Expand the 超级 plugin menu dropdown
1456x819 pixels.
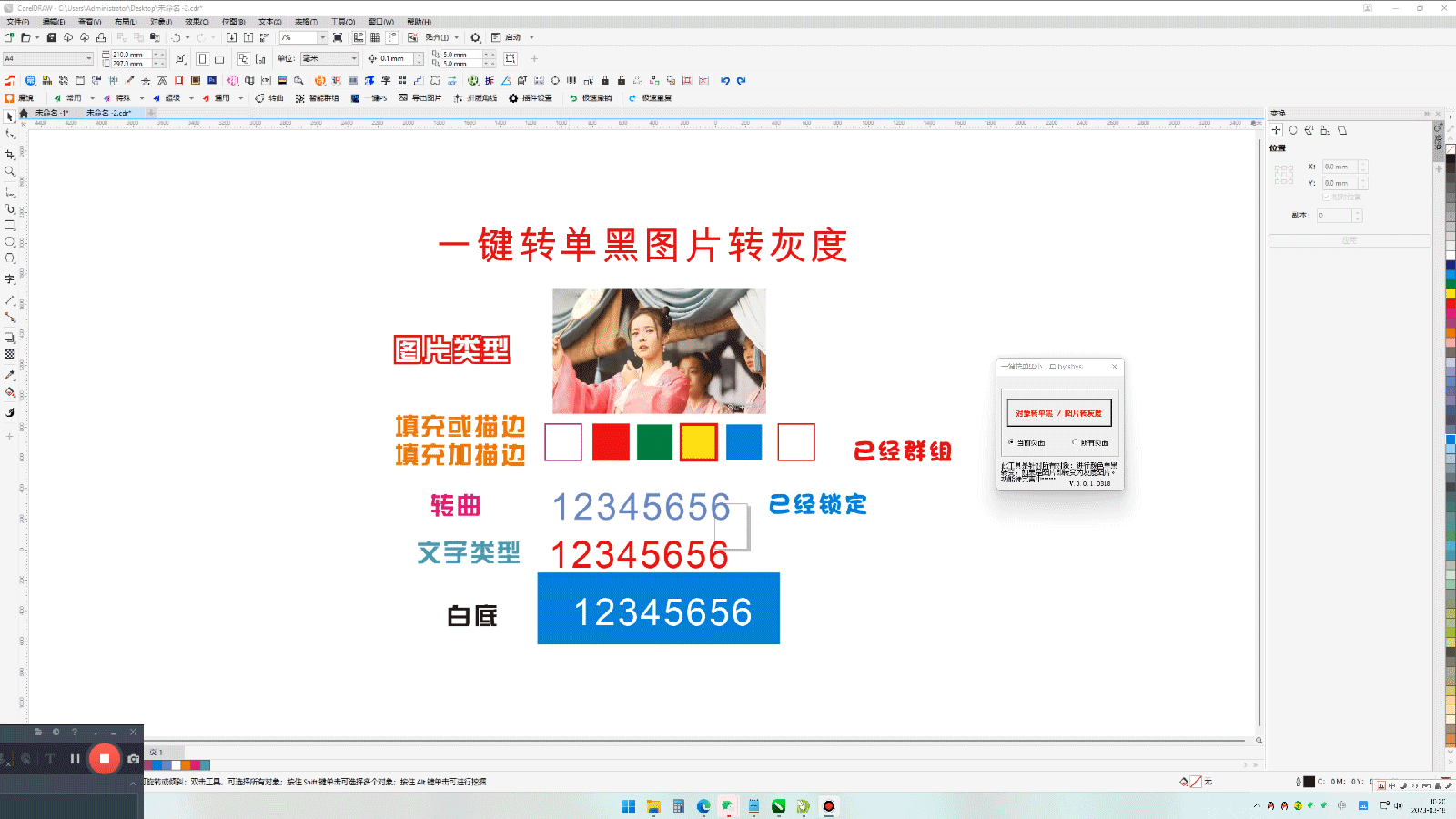tap(191, 97)
